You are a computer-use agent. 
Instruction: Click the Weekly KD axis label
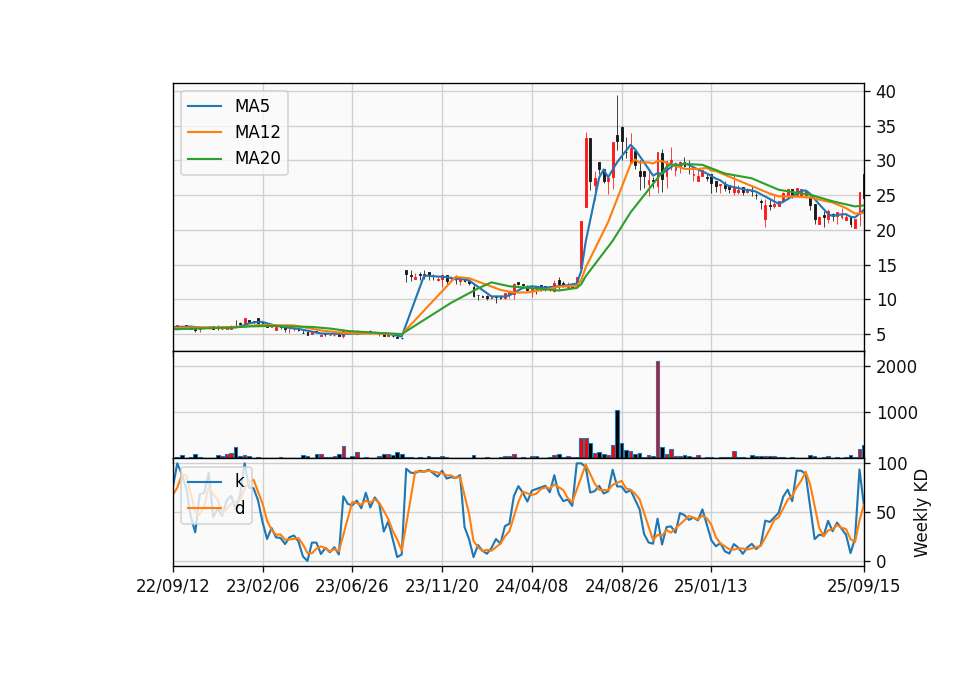coord(921,514)
